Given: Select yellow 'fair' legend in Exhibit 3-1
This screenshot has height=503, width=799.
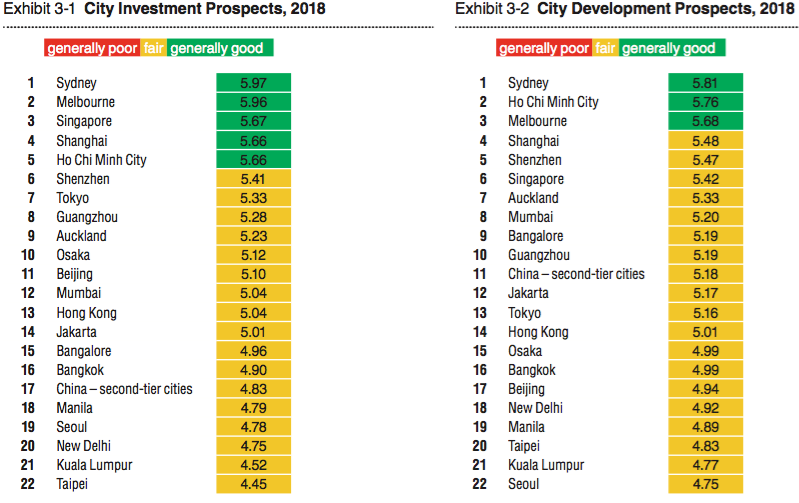Looking at the screenshot, I should 153,48.
